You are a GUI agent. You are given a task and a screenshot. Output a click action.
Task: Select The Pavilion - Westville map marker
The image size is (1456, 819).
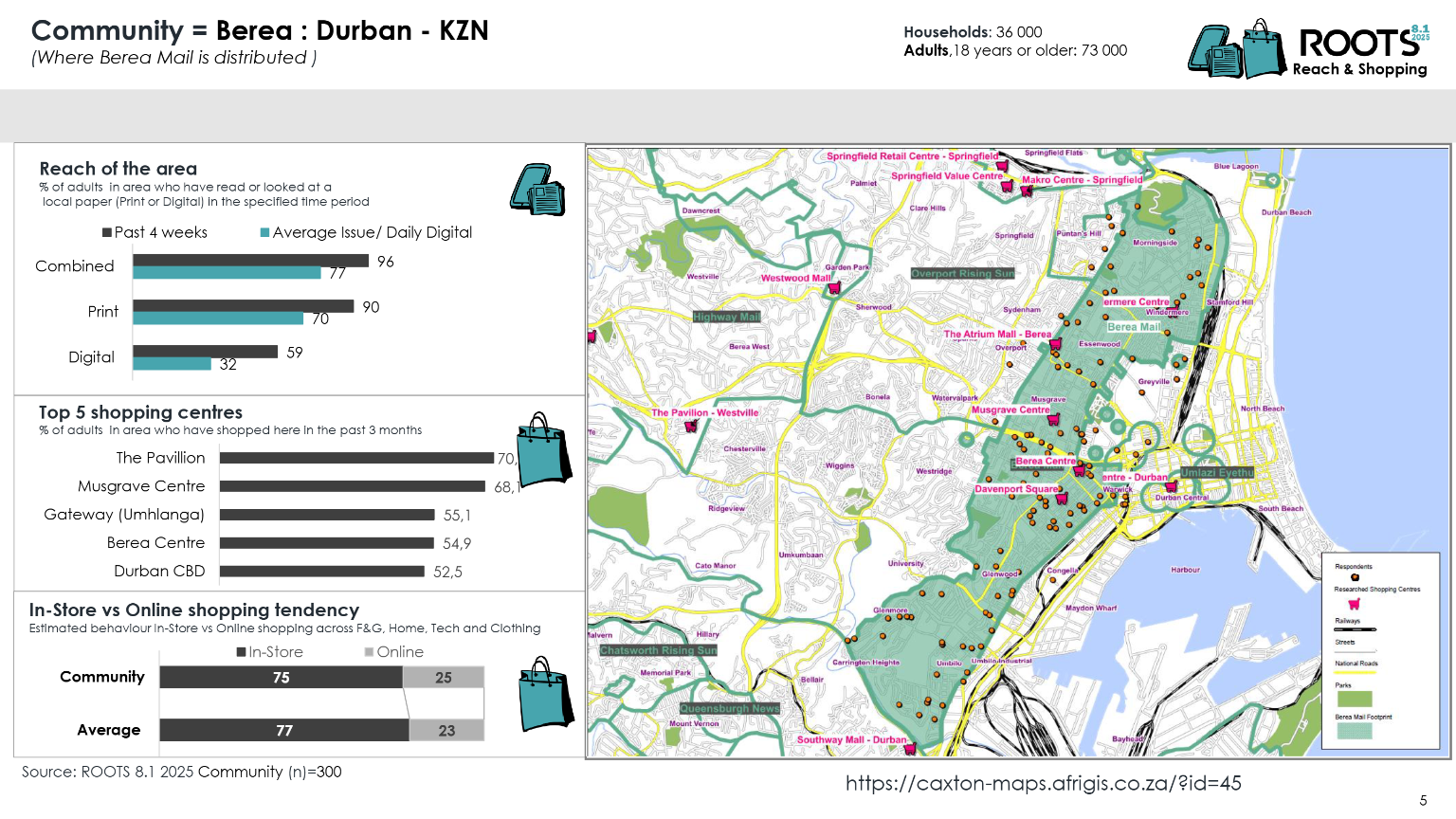tap(691, 426)
